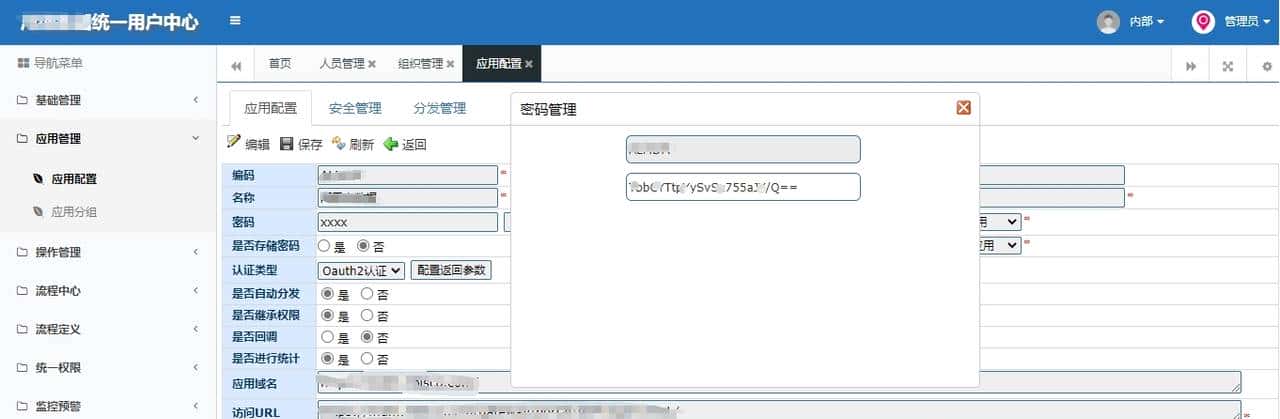Switch to the 人员管理 tab
The image size is (1280, 419).
tap(341, 64)
